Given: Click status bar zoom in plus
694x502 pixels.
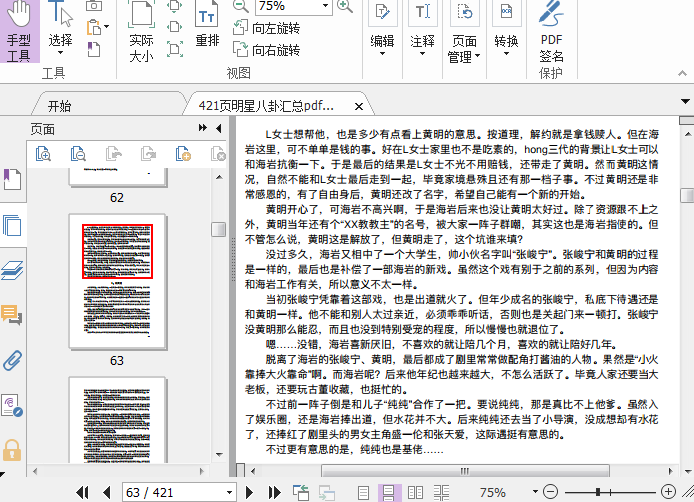Looking at the screenshot, I should [x=668, y=491].
